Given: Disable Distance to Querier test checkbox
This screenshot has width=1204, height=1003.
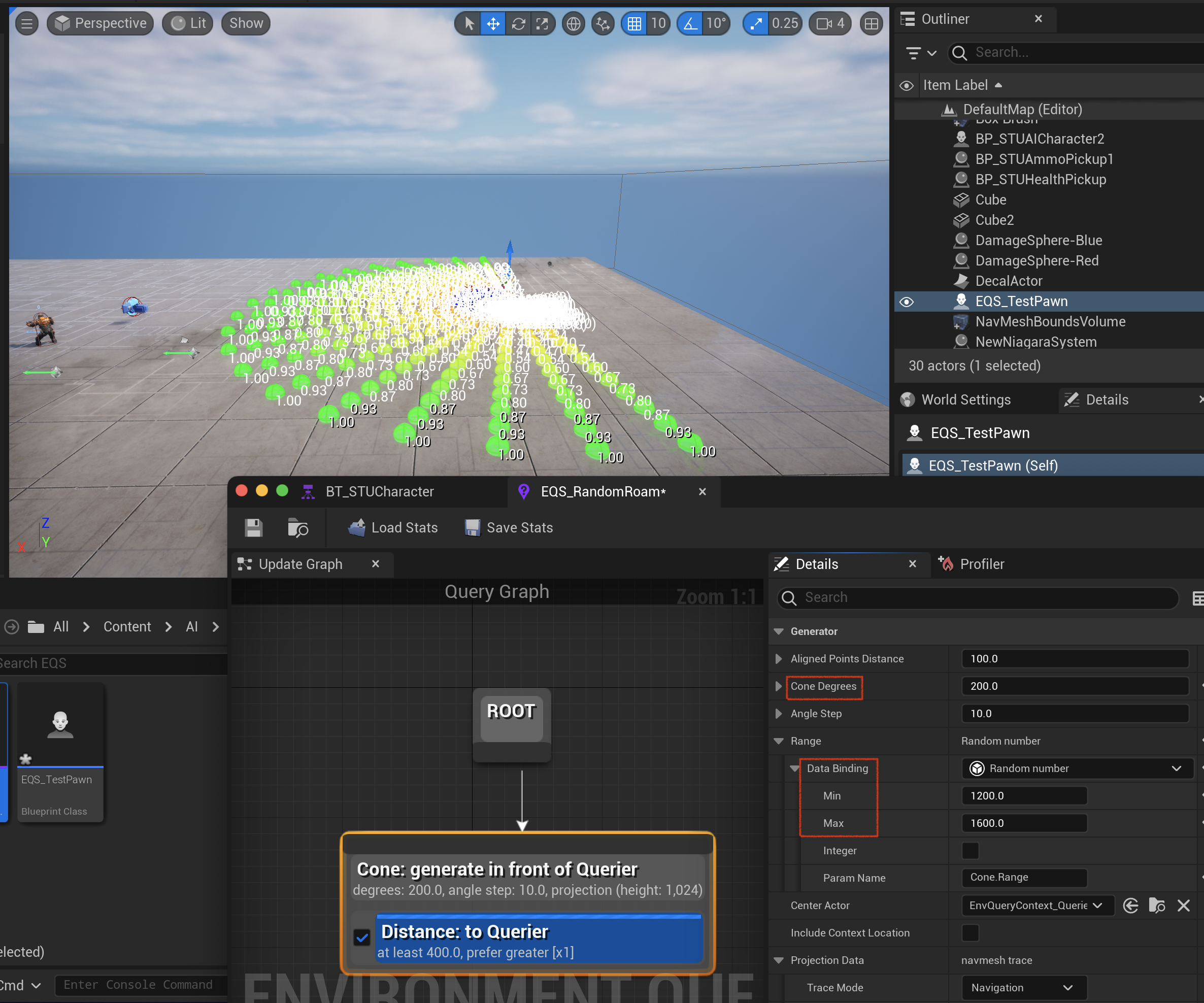Looking at the screenshot, I should pos(362,938).
